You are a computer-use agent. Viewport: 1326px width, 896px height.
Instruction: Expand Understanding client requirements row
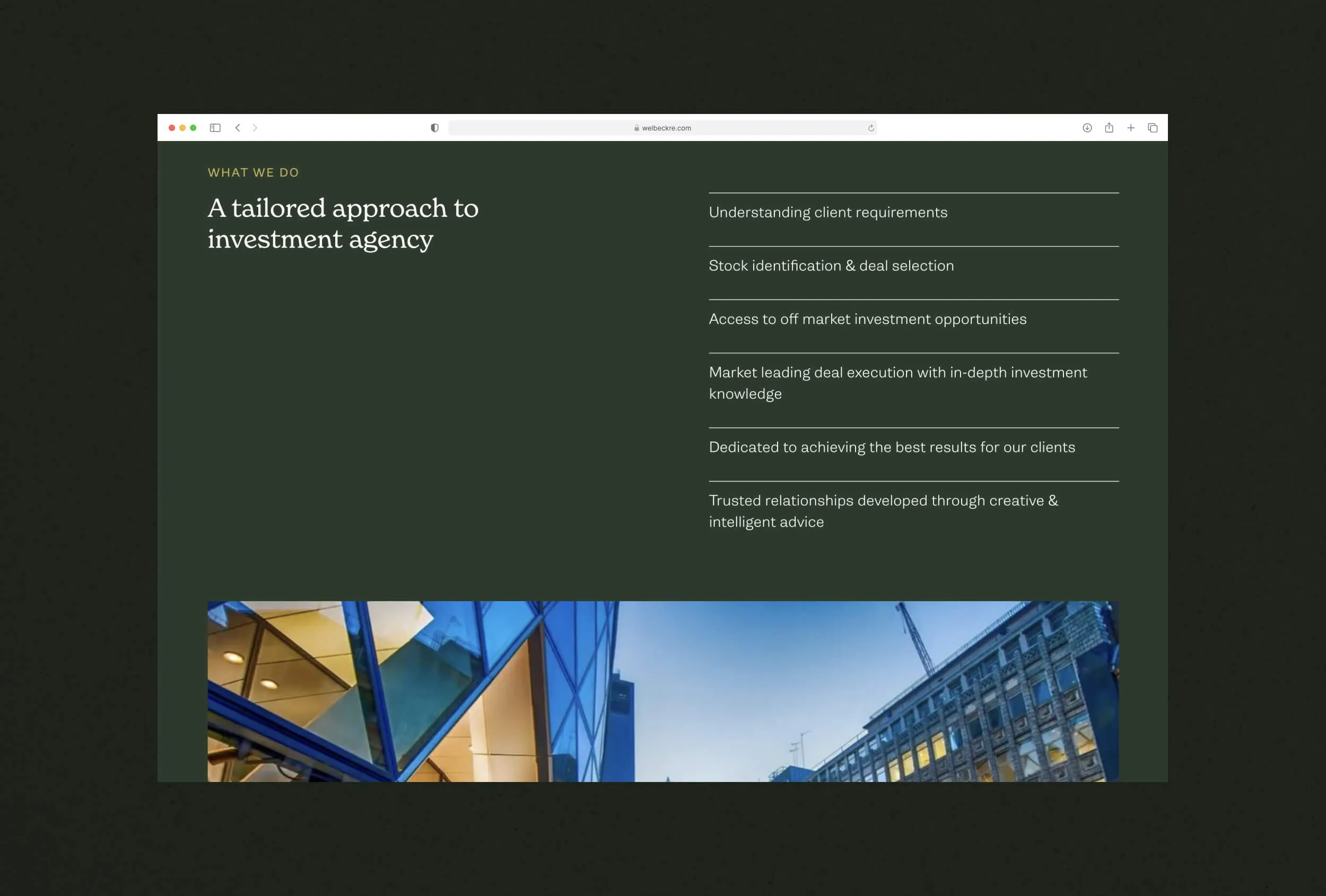(827, 212)
